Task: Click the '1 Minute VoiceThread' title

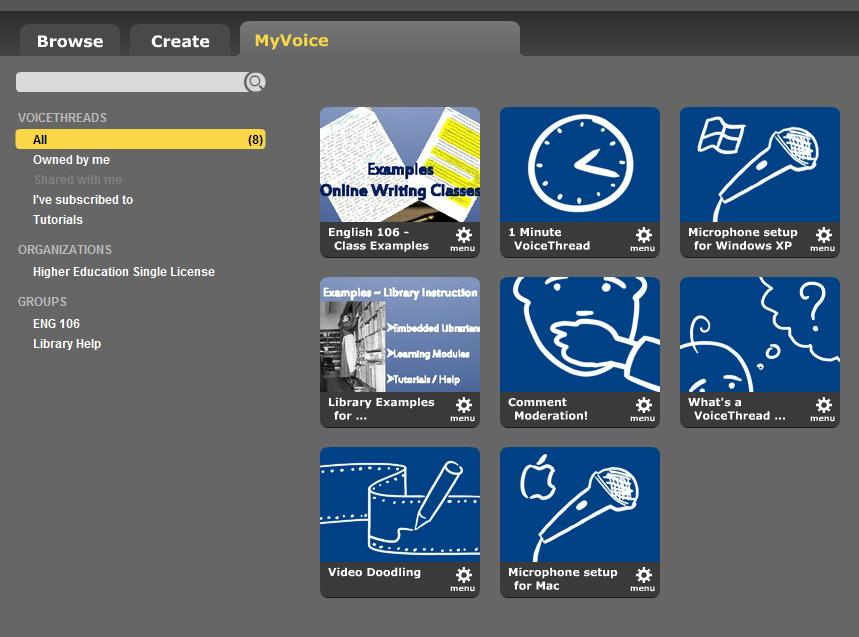Action: pyautogui.click(x=549, y=239)
